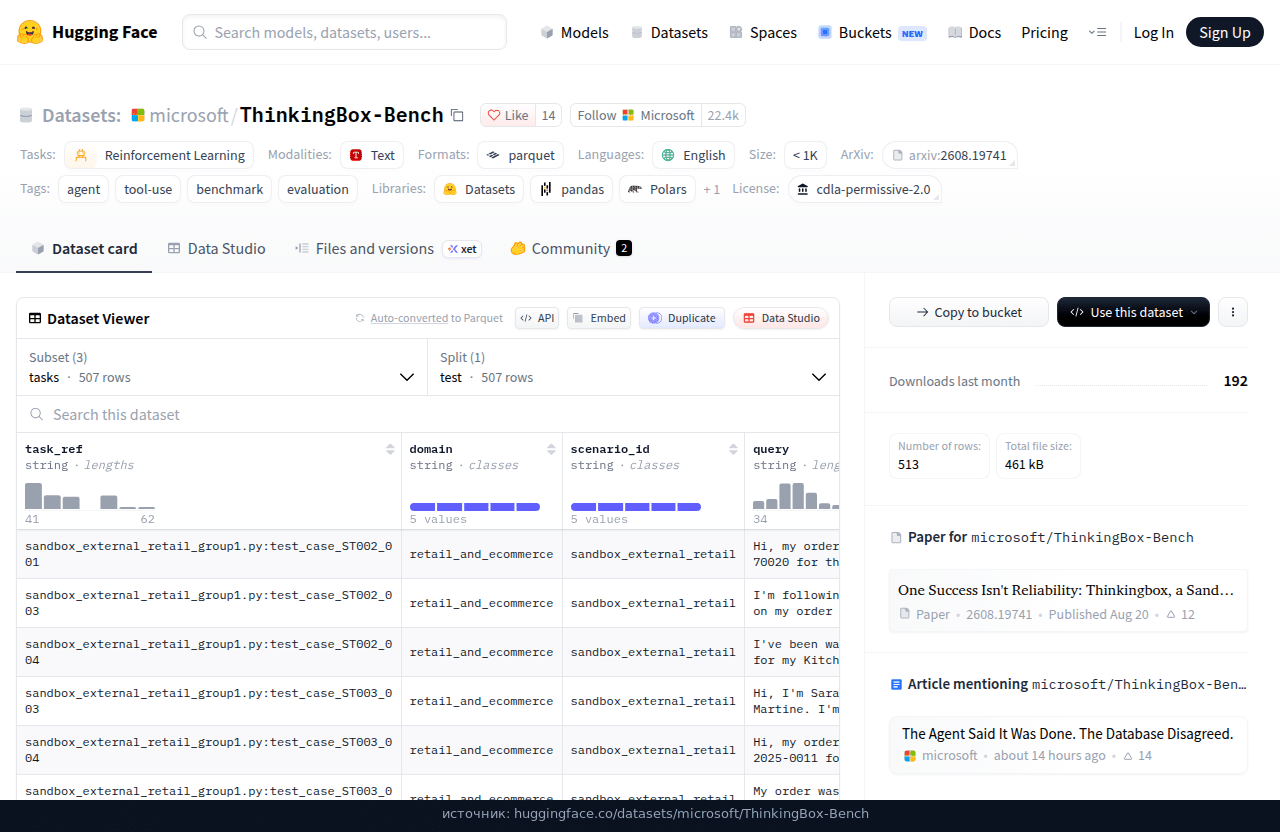Show the +1 more libraries
The image size is (1280, 832).
pos(711,189)
